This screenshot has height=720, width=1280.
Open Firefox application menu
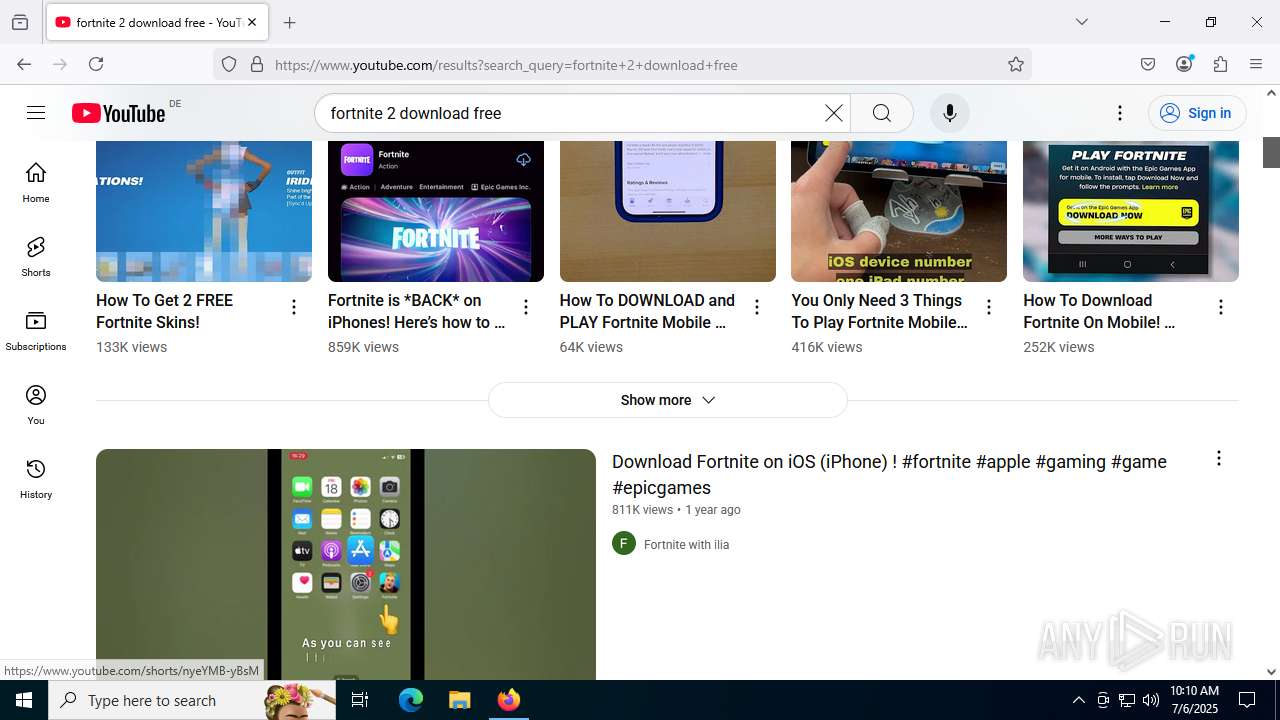pos(1256,64)
